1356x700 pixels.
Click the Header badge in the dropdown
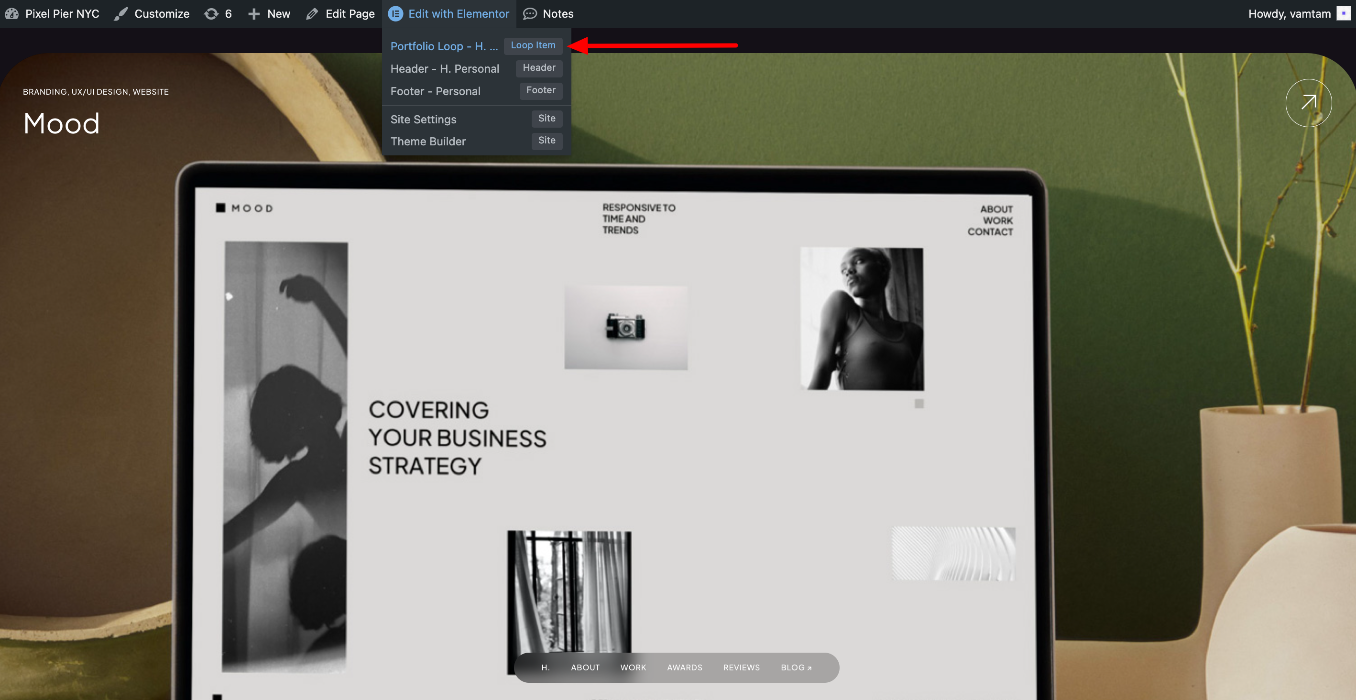click(x=539, y=68)
